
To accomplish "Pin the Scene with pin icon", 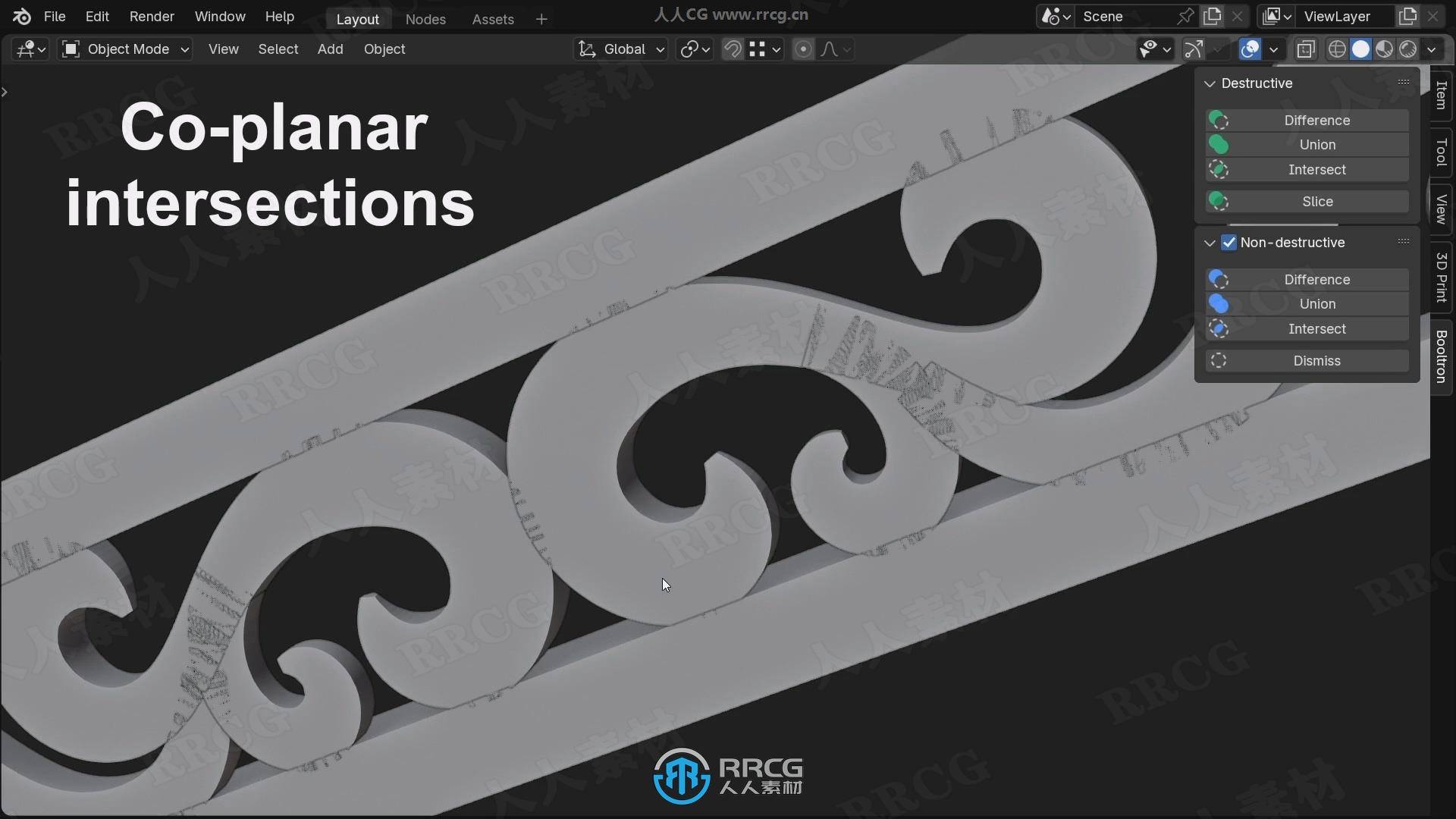I will point(1185,16).
